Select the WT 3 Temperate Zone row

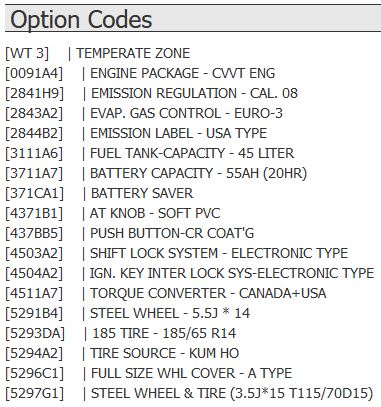(x=97, y=53)
